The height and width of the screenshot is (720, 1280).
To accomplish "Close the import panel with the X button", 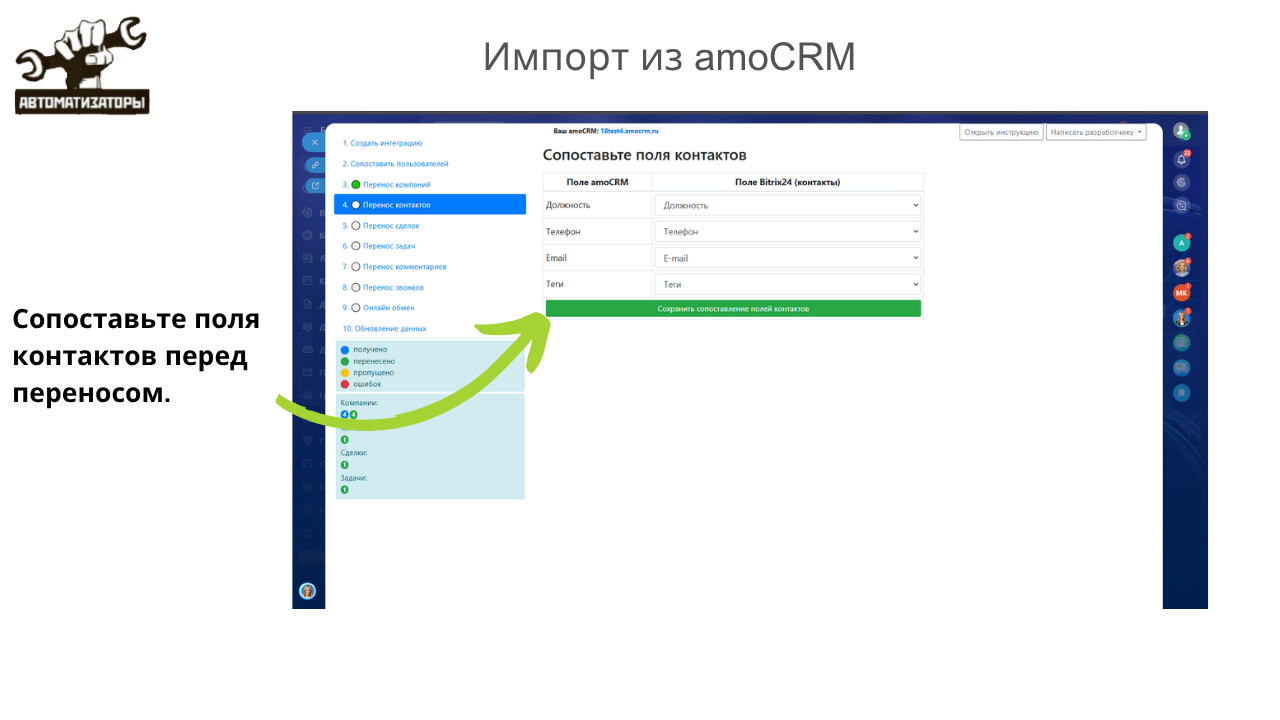I will click(x=314, y=142).
